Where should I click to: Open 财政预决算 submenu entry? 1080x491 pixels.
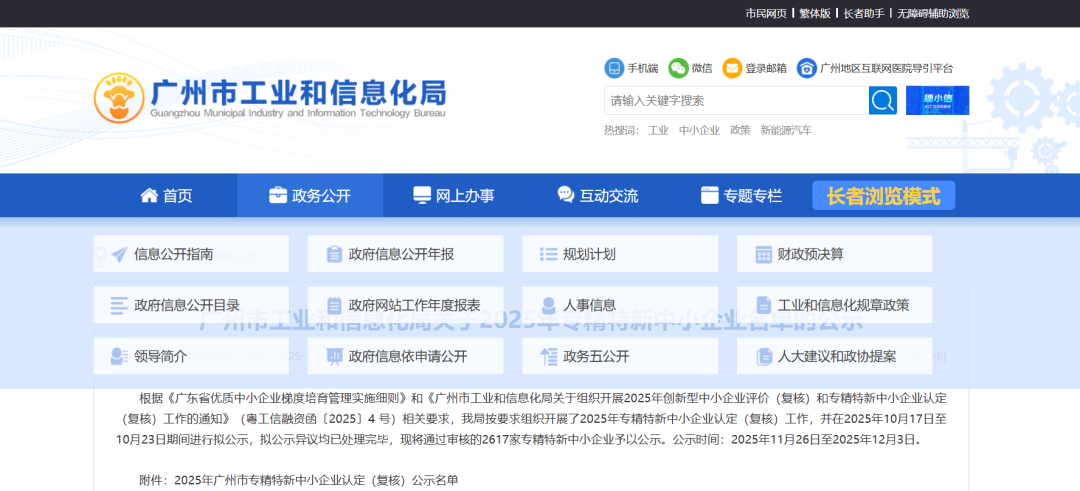(835, 254)
